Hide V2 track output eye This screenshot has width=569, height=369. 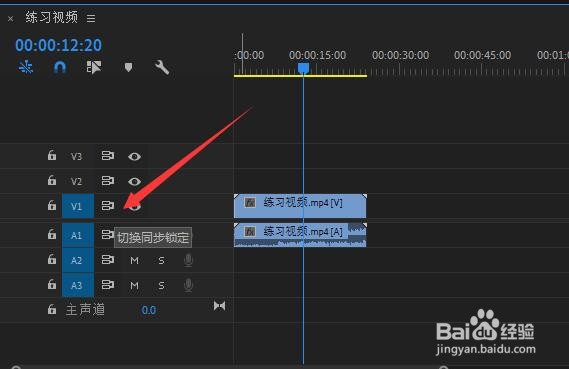(x=135, y=181)
